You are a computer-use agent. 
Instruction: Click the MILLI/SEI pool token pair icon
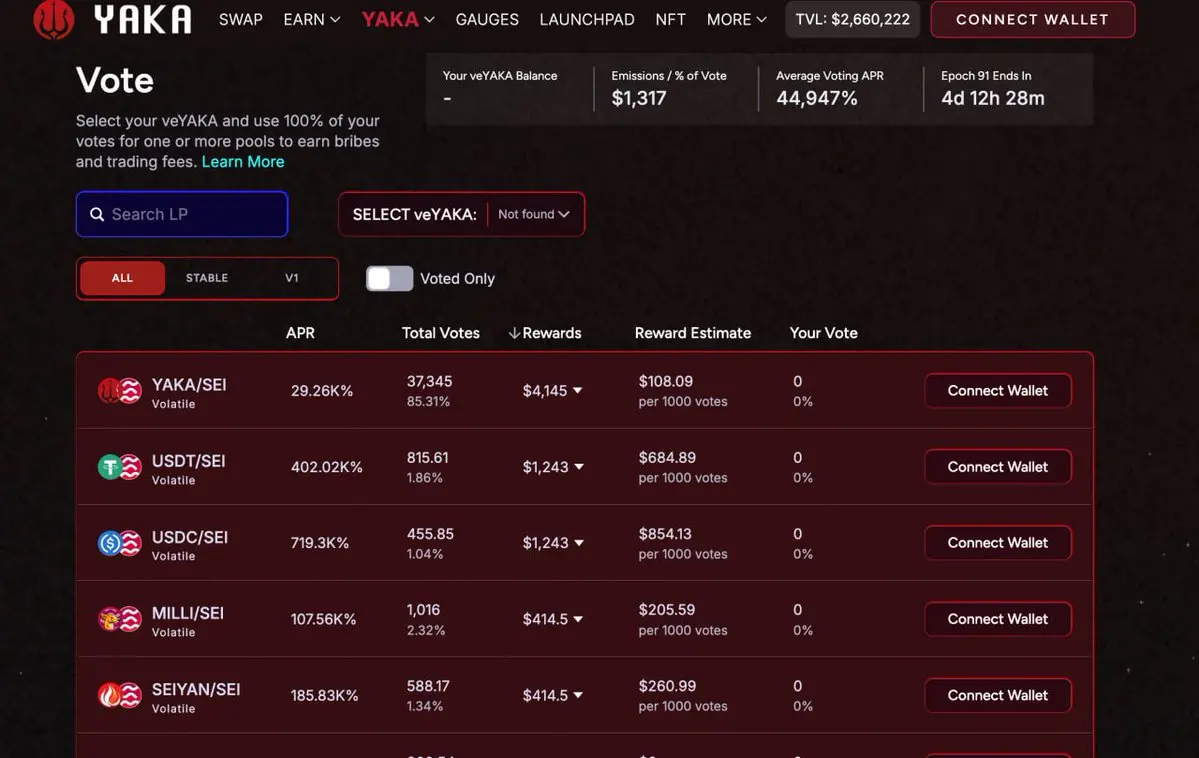click(x=119, y=619)
